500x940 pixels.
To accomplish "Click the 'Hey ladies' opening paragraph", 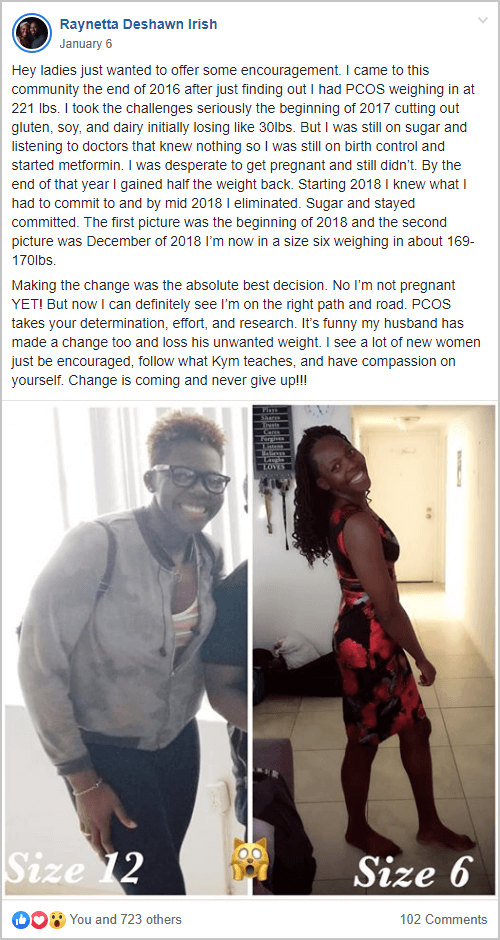I will click(245, 168).
